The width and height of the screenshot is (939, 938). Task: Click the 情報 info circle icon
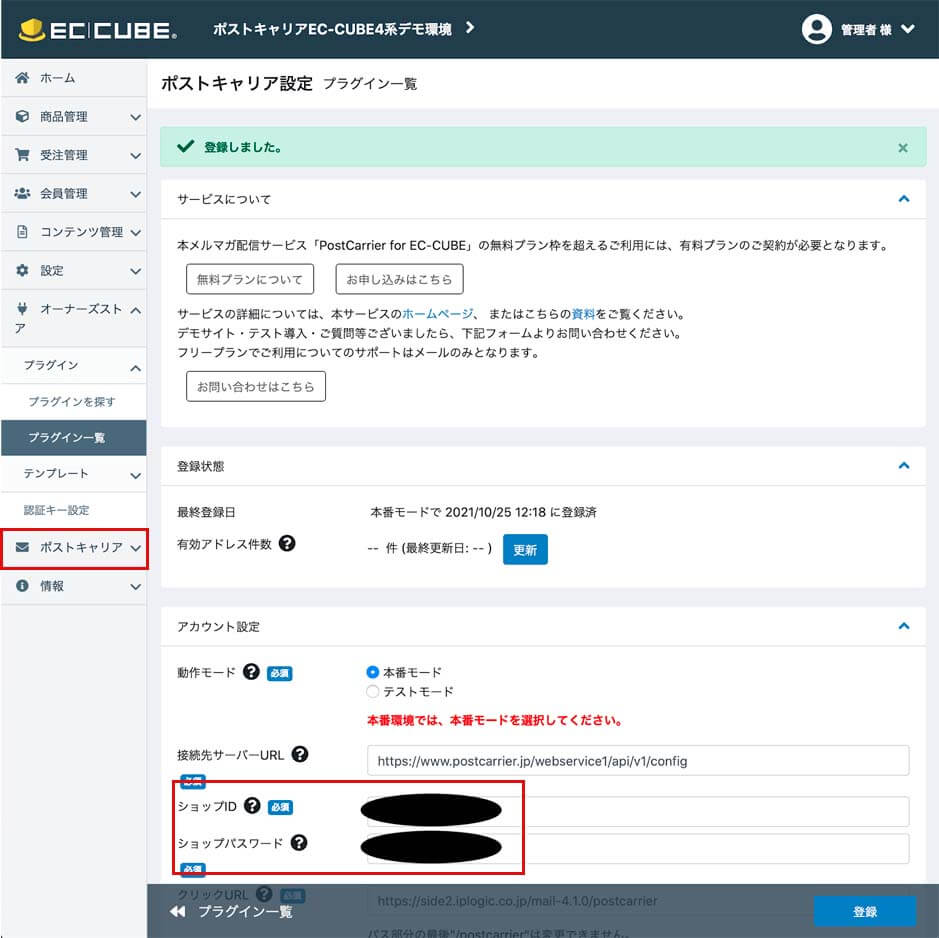(22, 586)
